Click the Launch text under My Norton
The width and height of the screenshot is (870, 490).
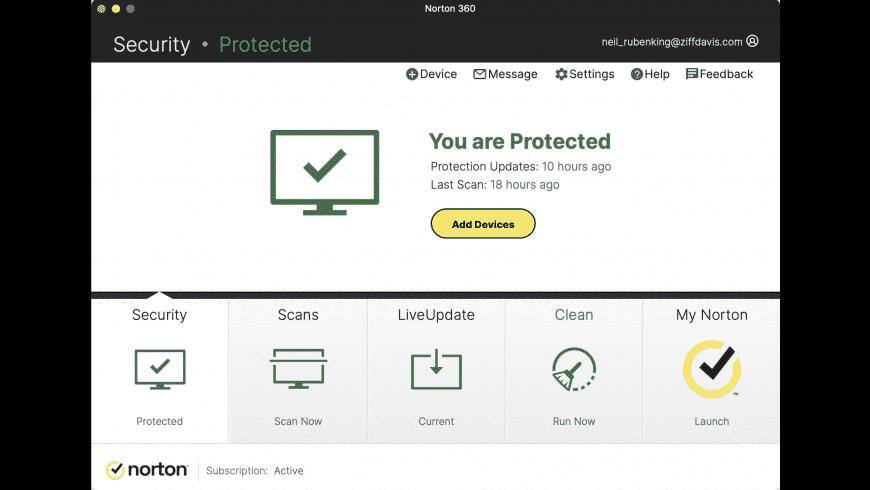pyautogui.click(x=712, y=421)
